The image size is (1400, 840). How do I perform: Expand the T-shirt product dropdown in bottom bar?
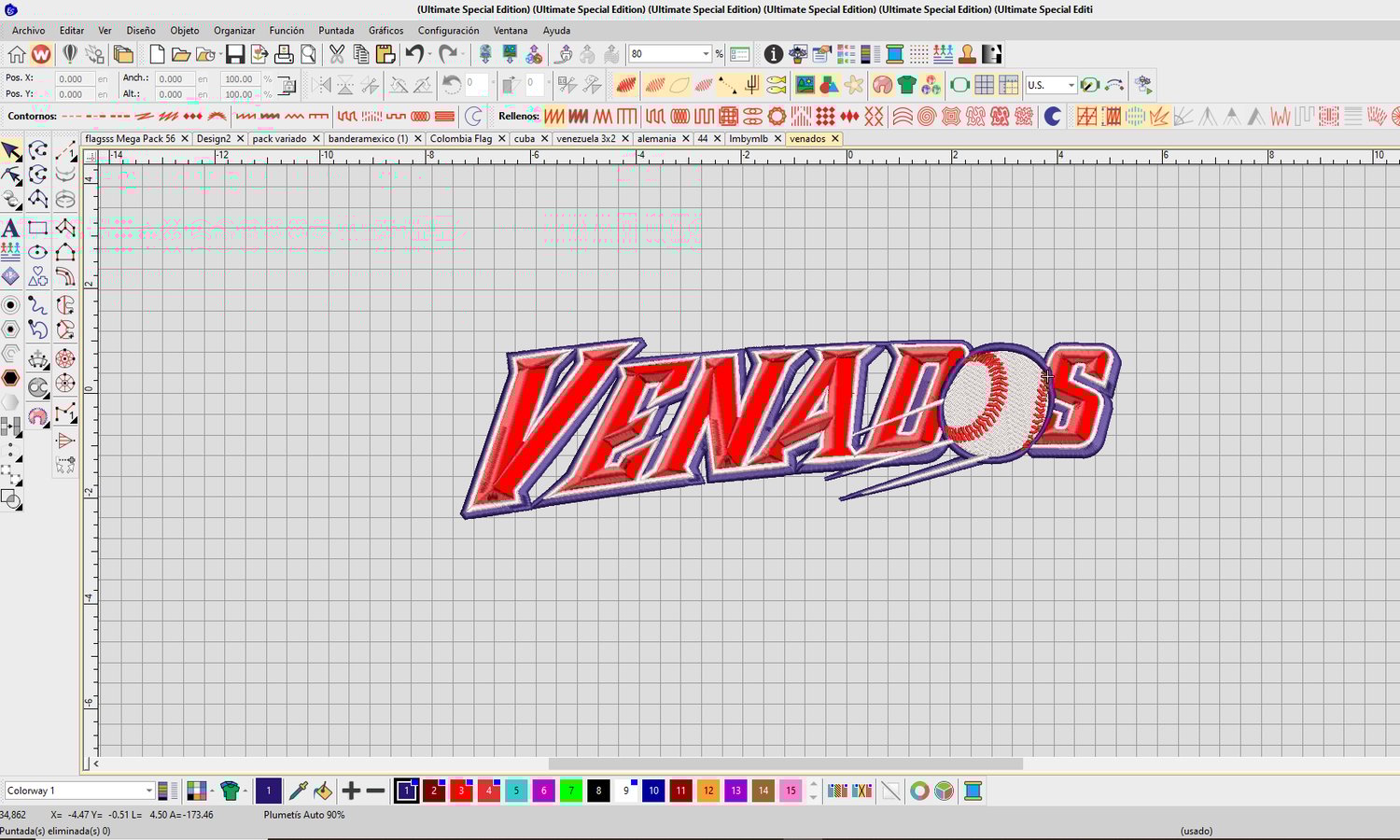(245, 791)
